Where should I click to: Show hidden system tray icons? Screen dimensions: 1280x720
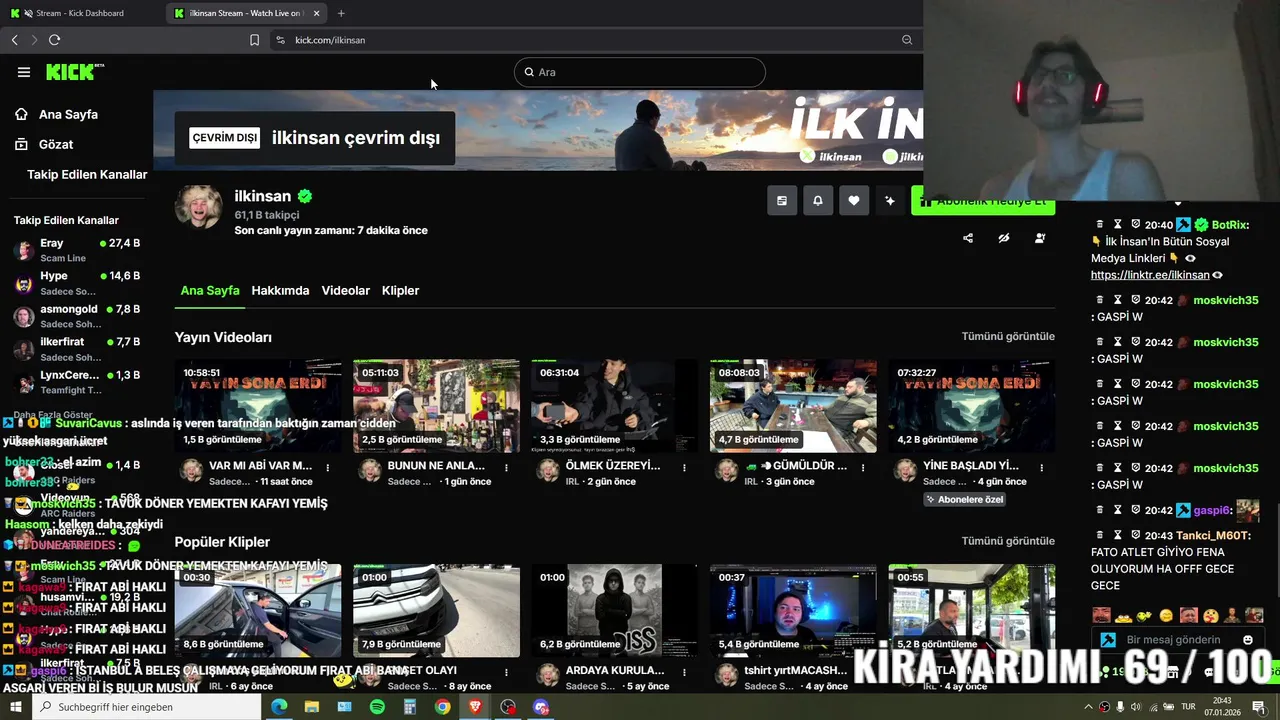pyautogui.click(x=1088, y=707)
